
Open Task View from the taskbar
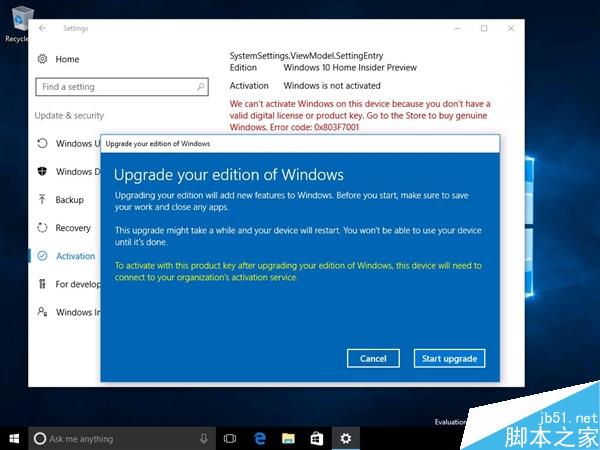(x=230, y=439)
